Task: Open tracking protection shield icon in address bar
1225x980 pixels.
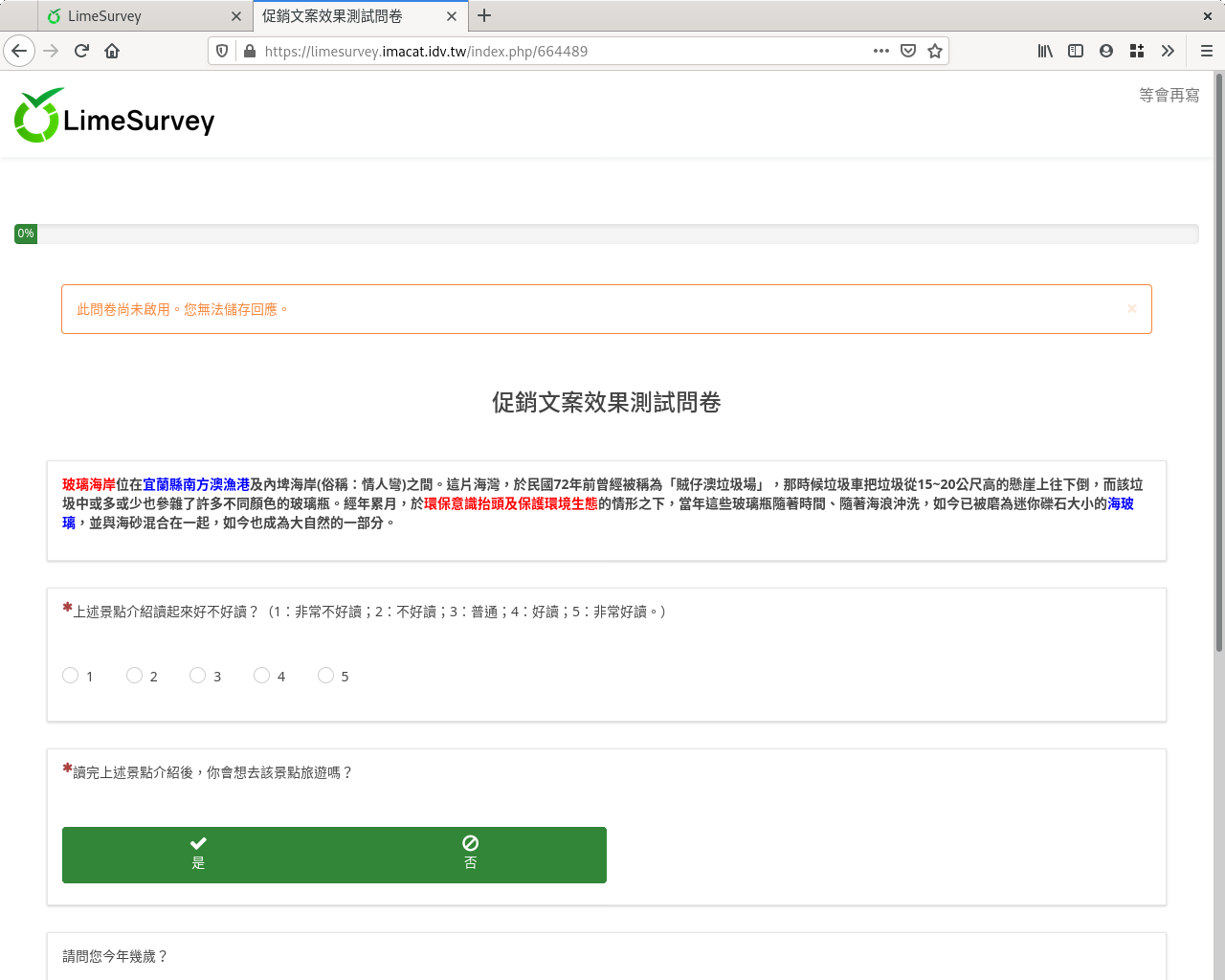Action: pyautogui.click(x=222, y=51)
